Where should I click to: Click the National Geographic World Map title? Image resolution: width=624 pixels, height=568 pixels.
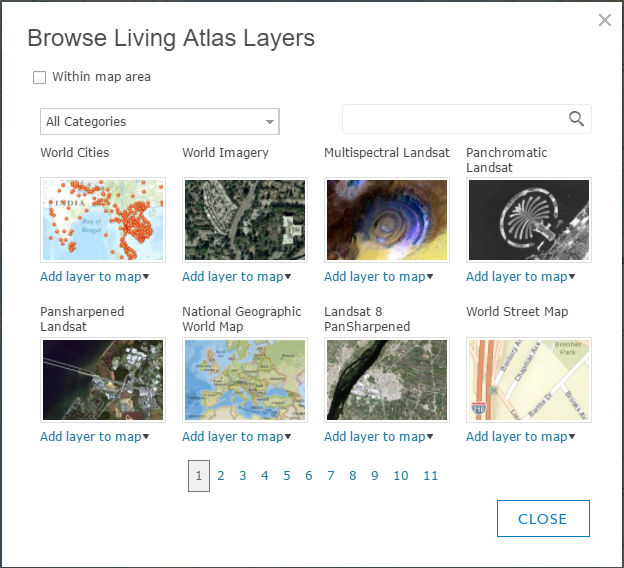(x=242, y=319)
